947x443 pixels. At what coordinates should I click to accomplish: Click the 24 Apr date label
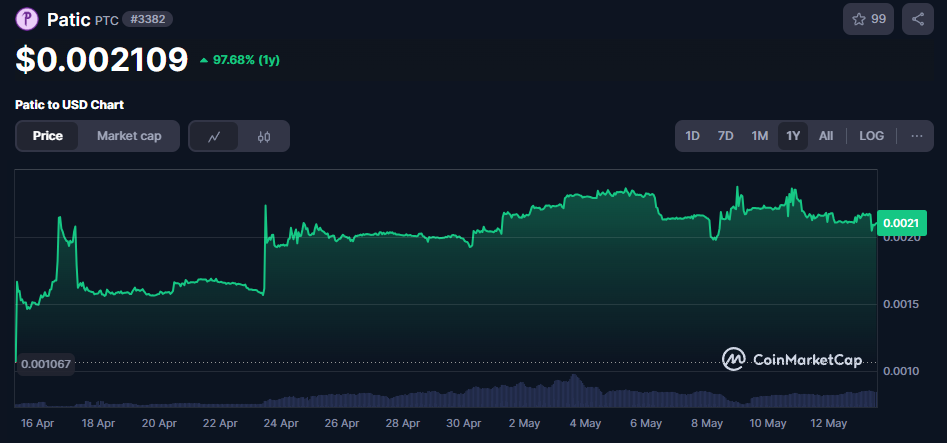(281, 424)
